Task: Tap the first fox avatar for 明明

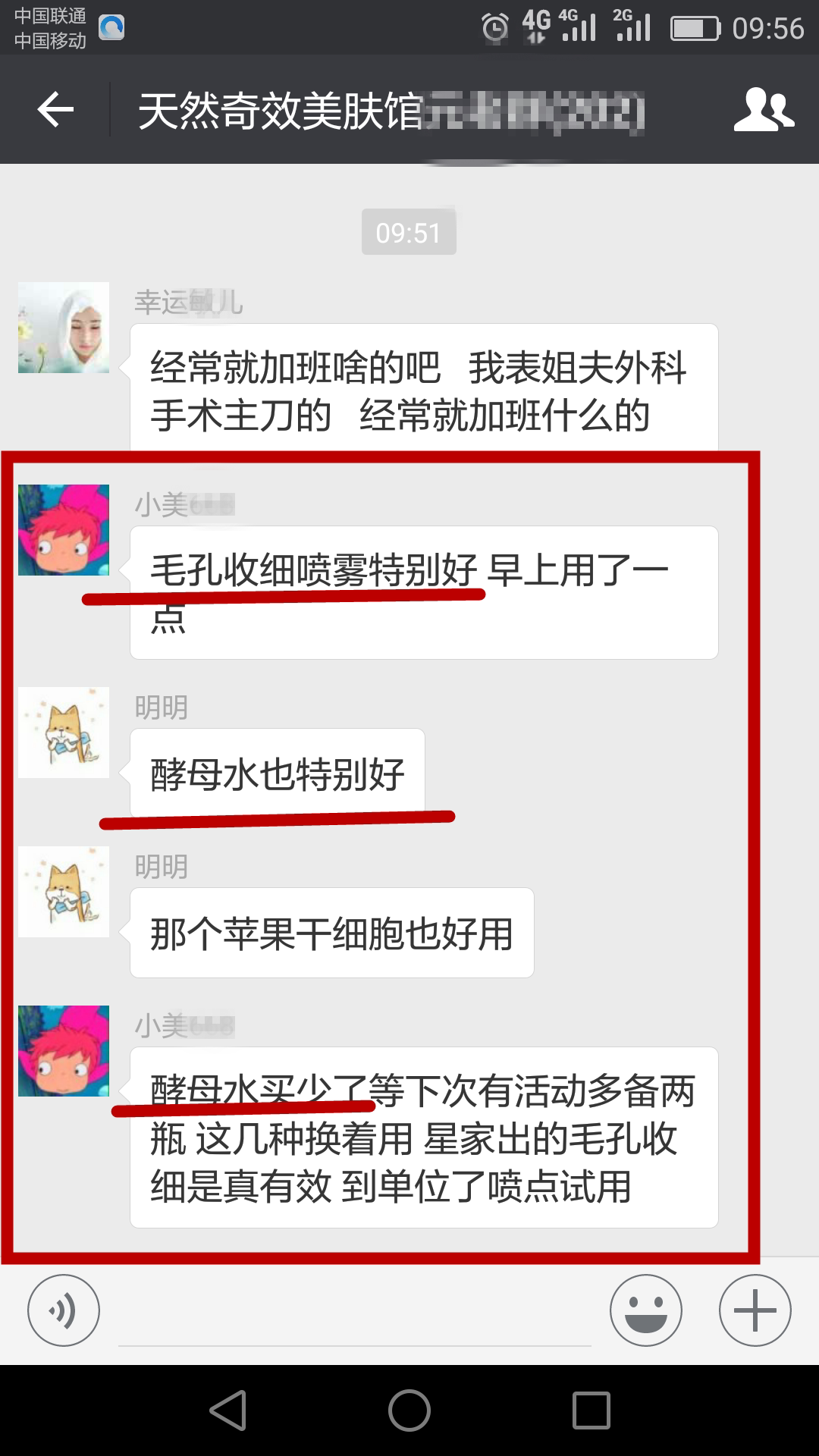Action: [64, 733]
